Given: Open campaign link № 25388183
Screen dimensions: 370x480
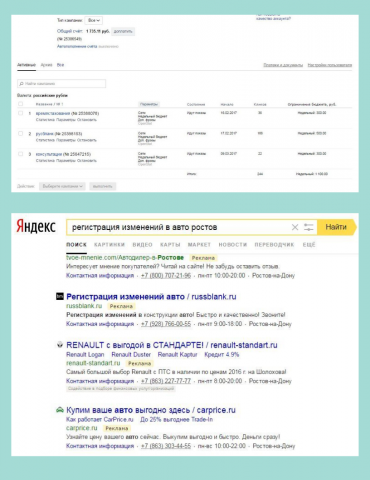Looking at the screenshot, I should pos(45,134).
